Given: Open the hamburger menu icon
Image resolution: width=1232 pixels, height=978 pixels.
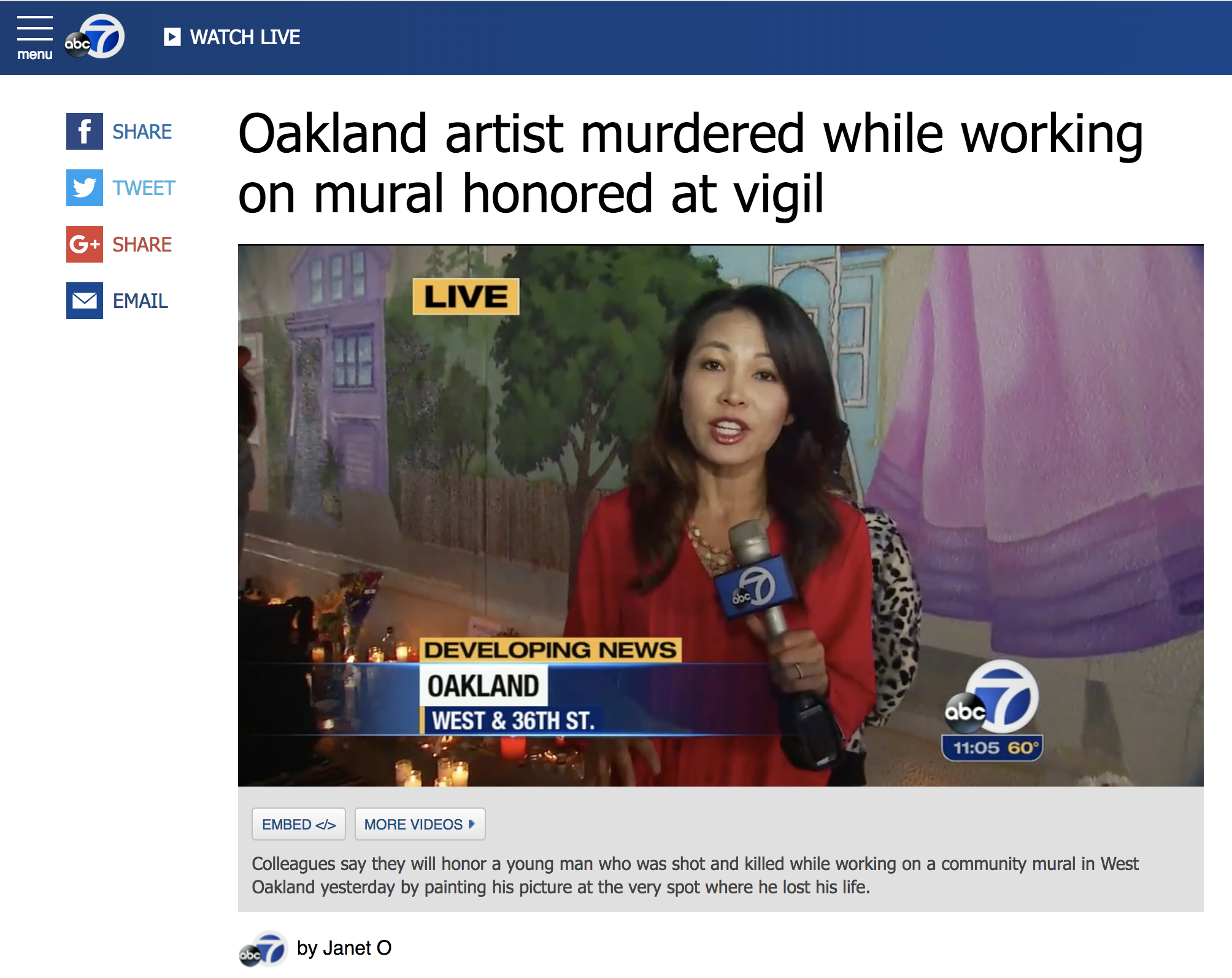Looking at the screenshot, I should click(x=34, y=28).
